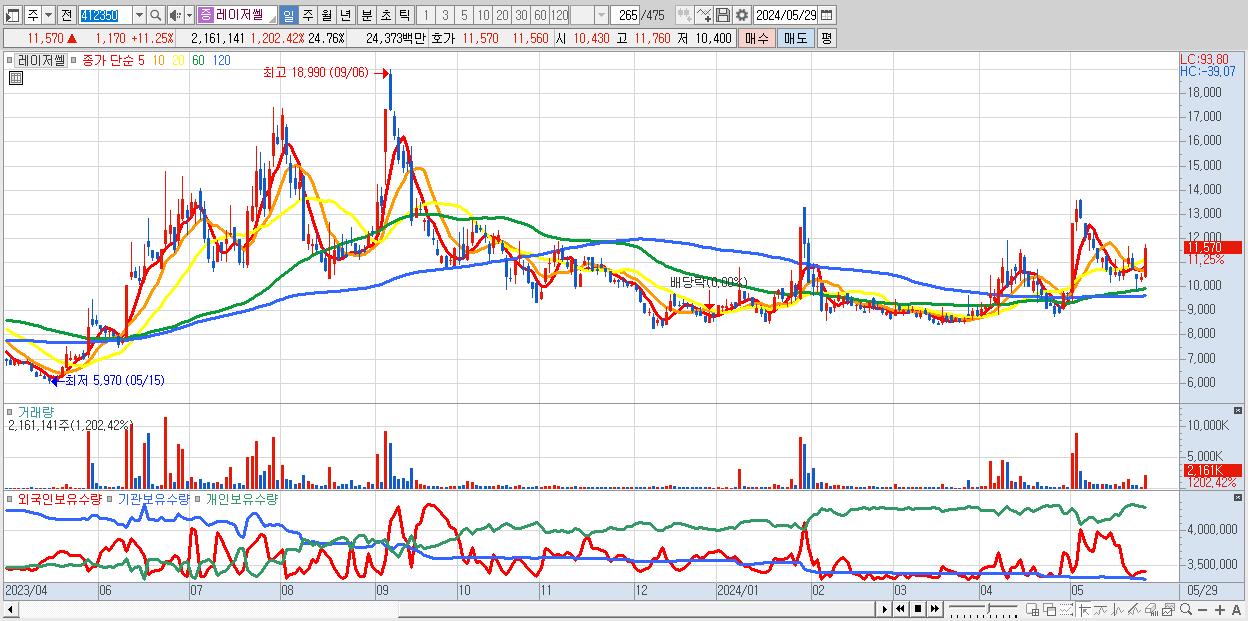This screenshot has width=1248, height=621.
Task: Click the 레이저쎌 chart title label
Action: (x=40, y=60)
